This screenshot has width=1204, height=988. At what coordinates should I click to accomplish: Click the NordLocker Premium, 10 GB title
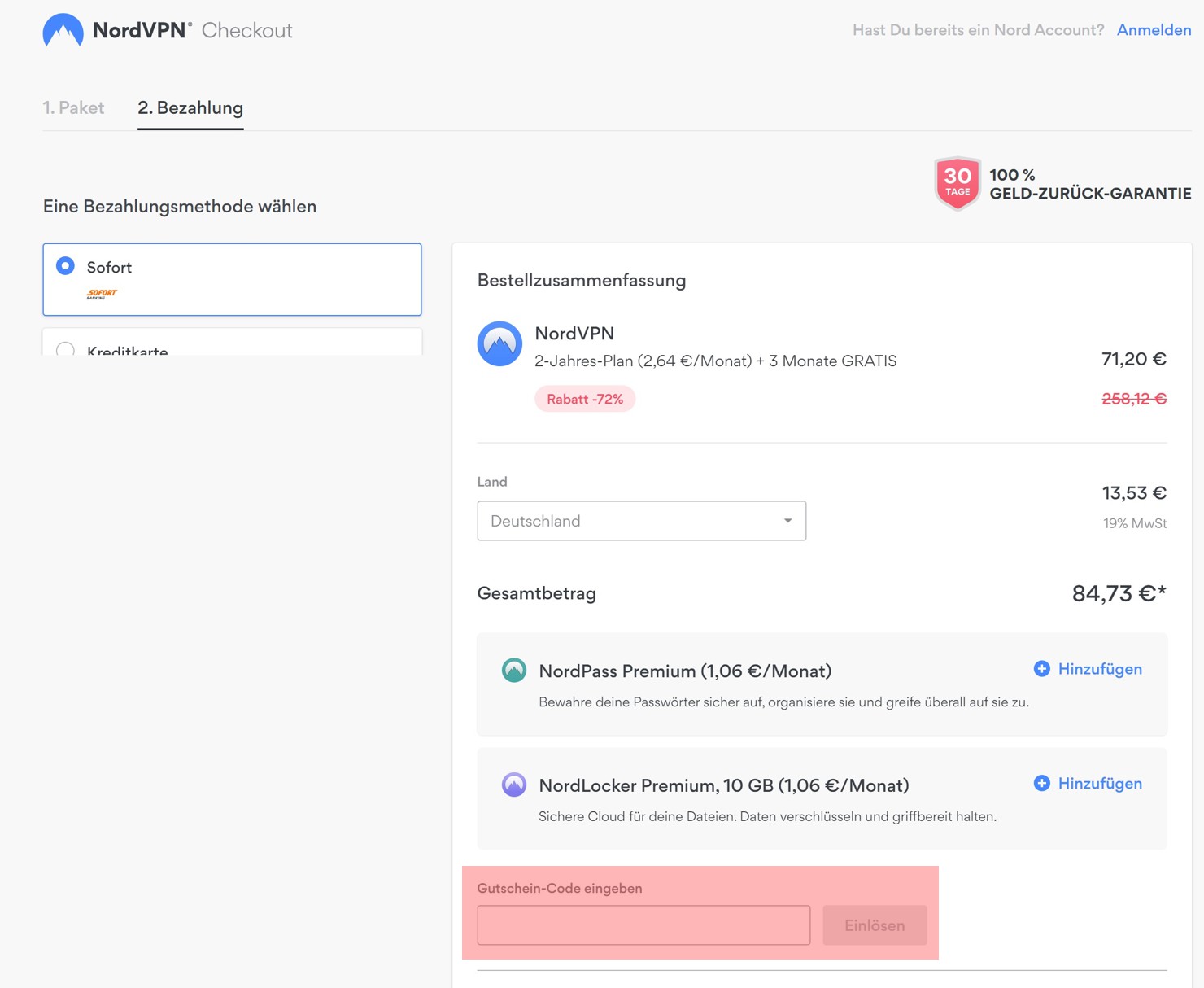pyautogui.click(x=723, y=785)
